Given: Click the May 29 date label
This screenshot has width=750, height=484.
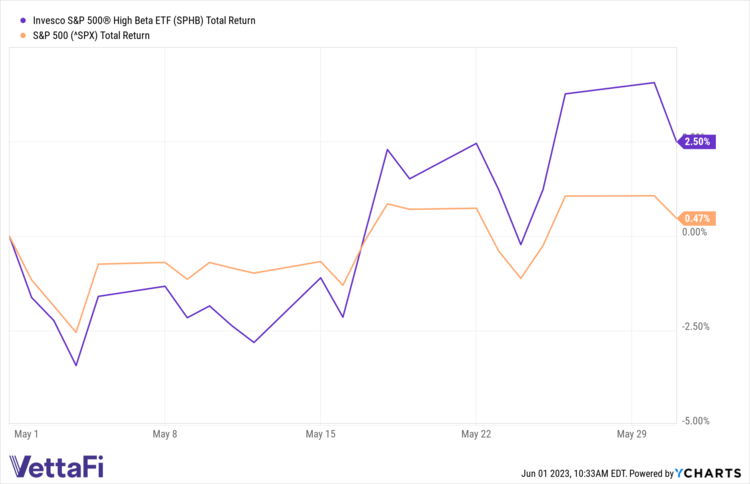Looking at the screenshot, I should (631, 435).
